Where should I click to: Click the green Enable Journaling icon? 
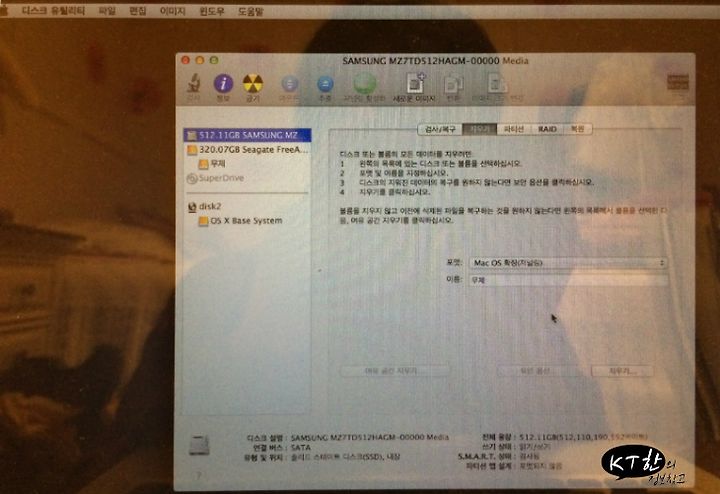point(365,84)
